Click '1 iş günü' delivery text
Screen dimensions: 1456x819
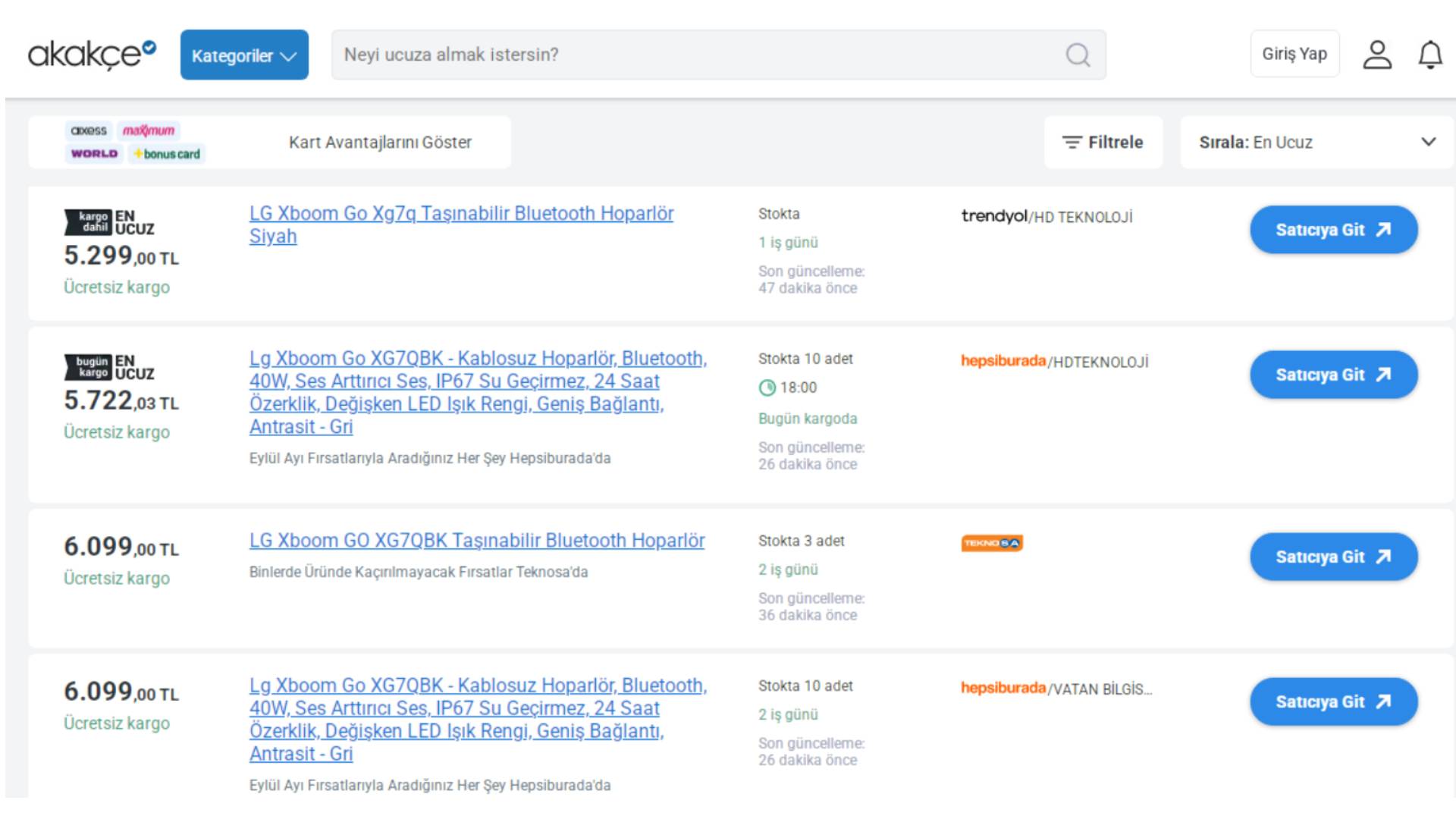click(x=788, y=243)
